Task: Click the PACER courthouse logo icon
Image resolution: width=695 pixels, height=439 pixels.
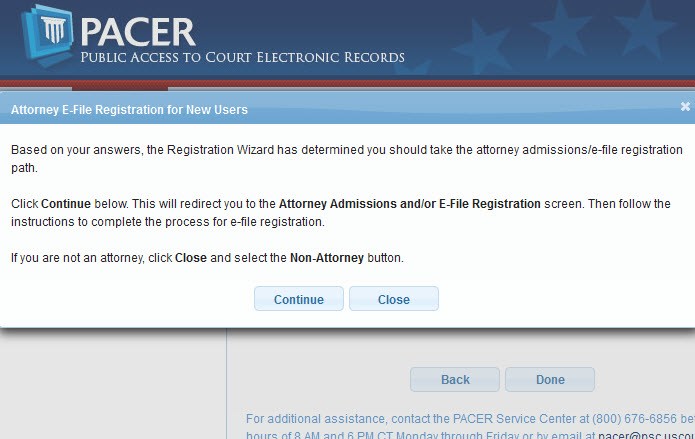Action: click(46, 38)
